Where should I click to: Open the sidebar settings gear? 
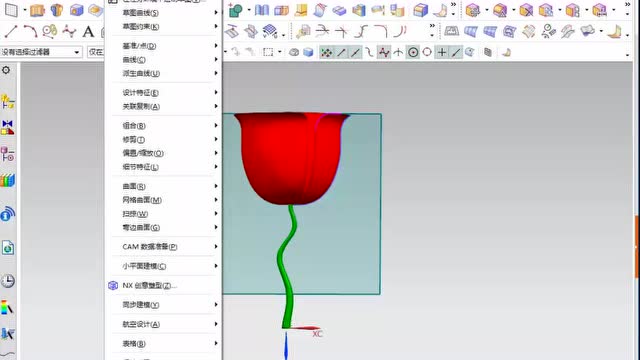click(6, 70)
